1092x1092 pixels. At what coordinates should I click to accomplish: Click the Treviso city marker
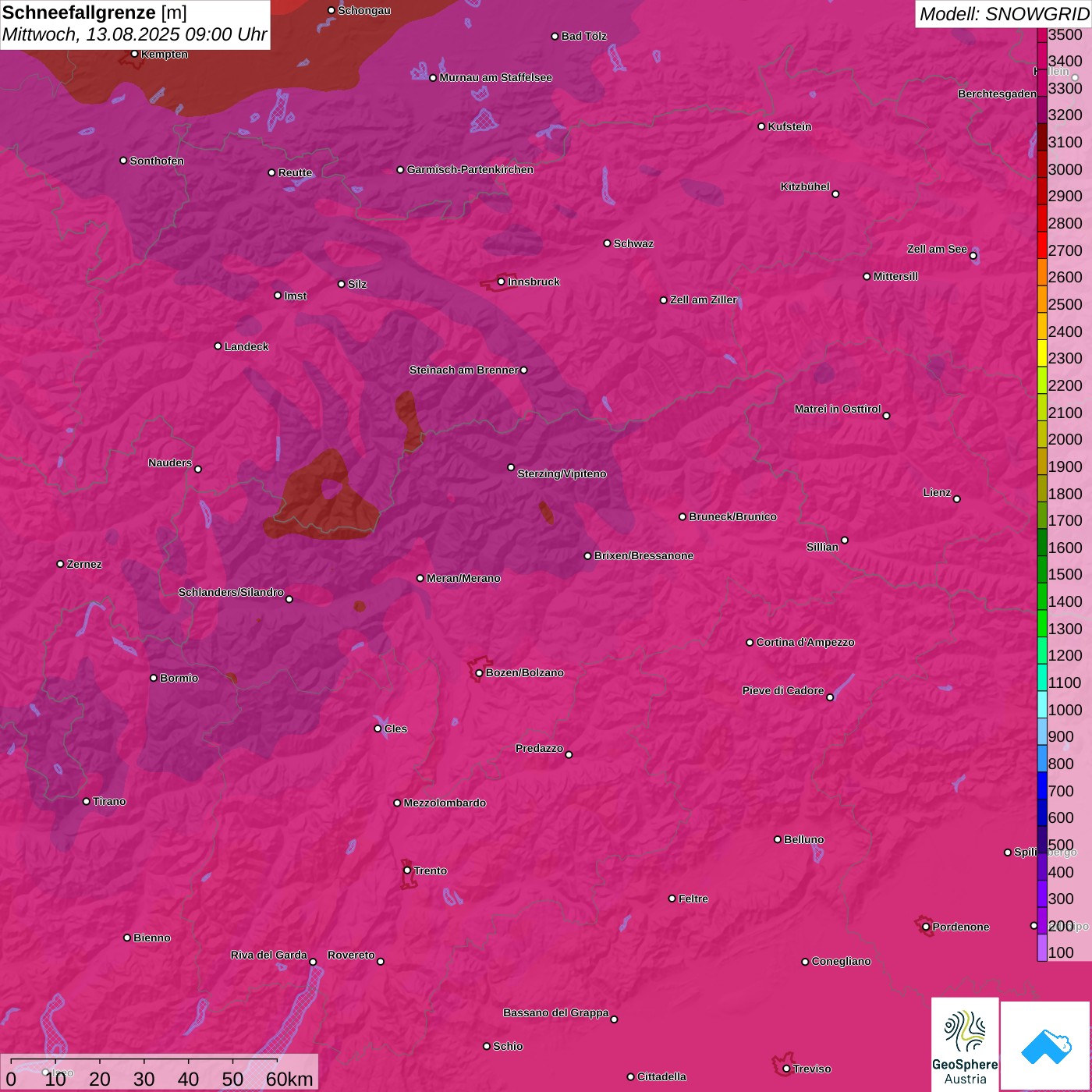point(786,1069)
